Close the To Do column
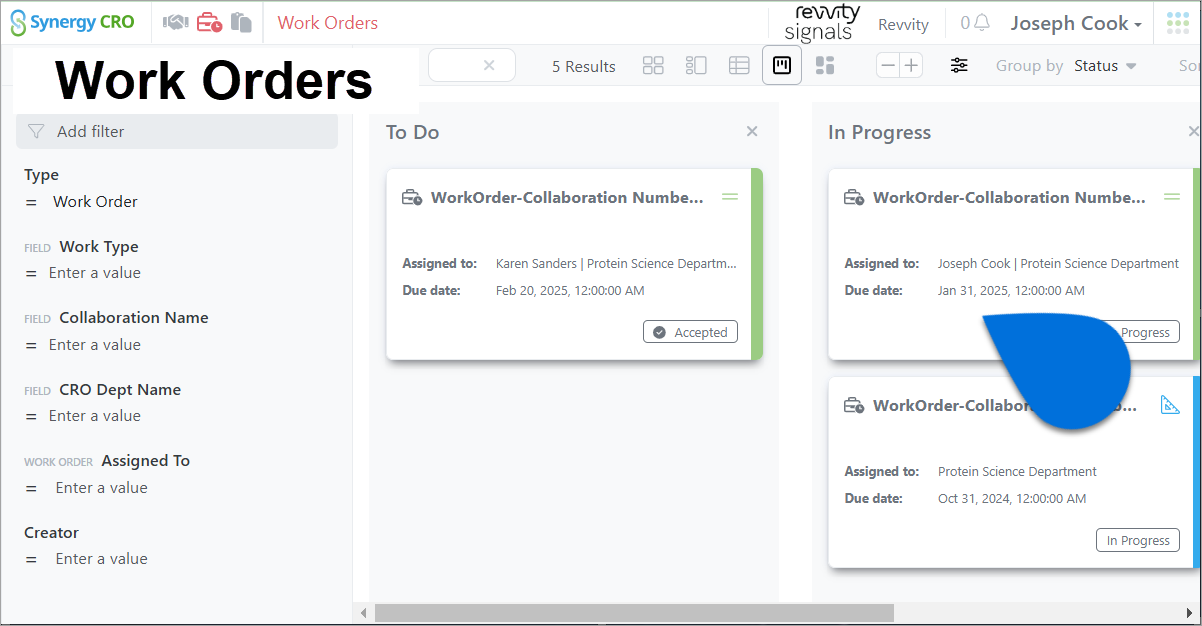The height and width of the screenshot is (626, 1202). 752,131
